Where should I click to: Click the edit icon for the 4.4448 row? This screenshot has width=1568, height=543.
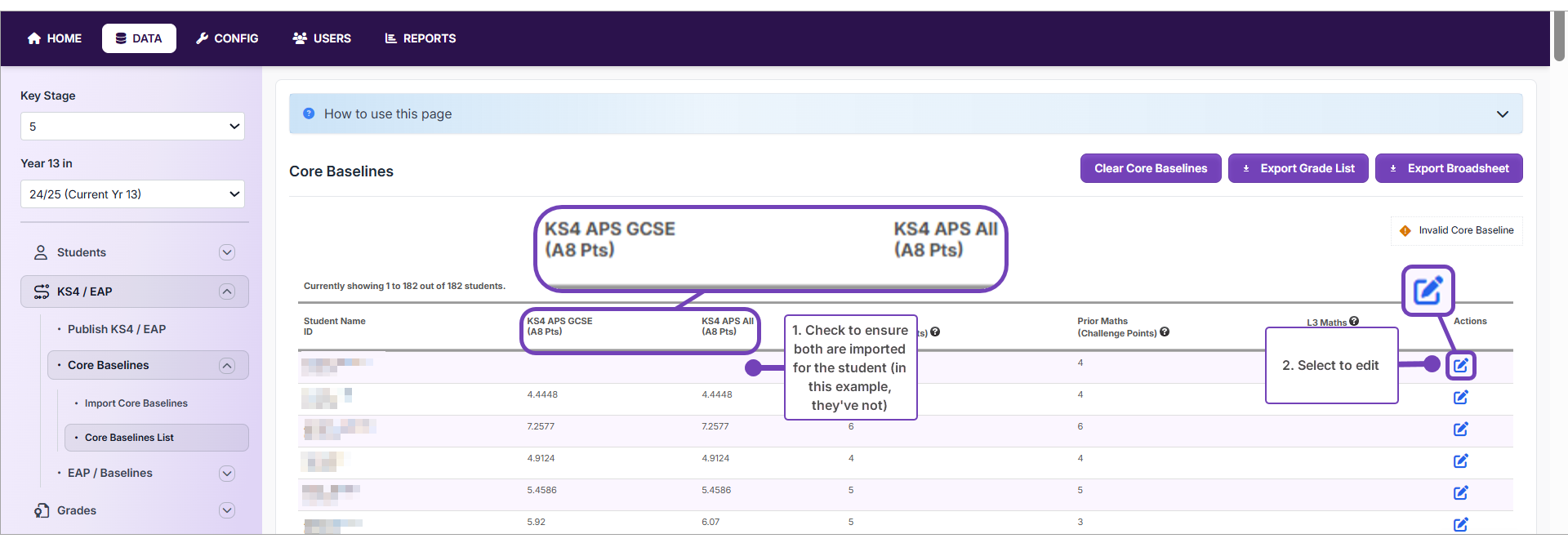[1460, 398]
